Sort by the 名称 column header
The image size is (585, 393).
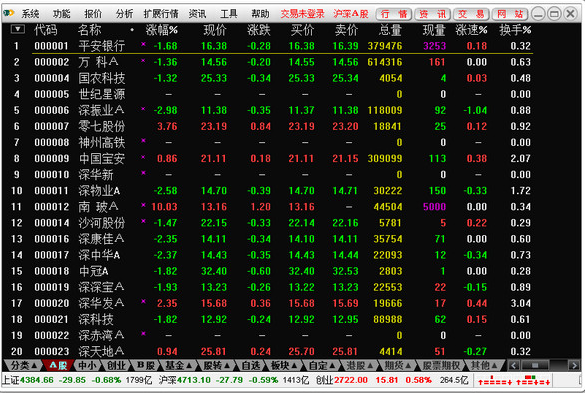click(x=90, y=30)
